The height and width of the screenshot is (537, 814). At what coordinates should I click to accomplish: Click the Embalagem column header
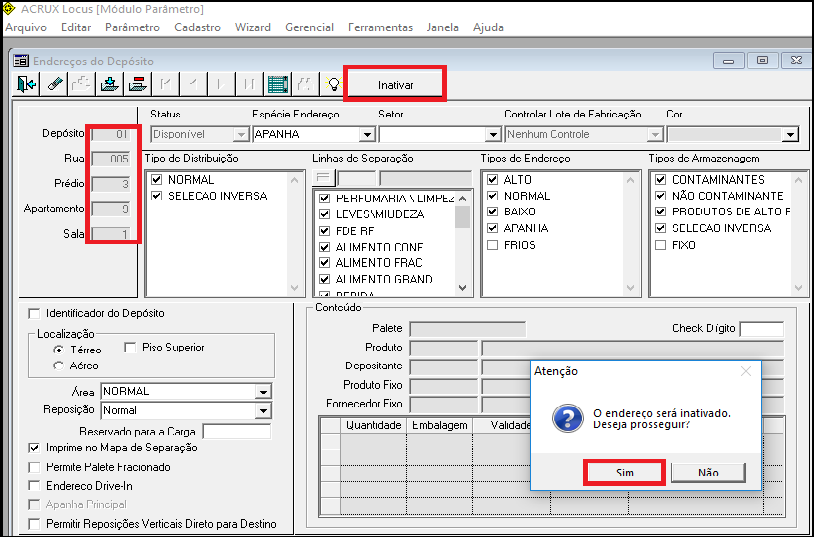pyautogui.click(x=440, y=425)
